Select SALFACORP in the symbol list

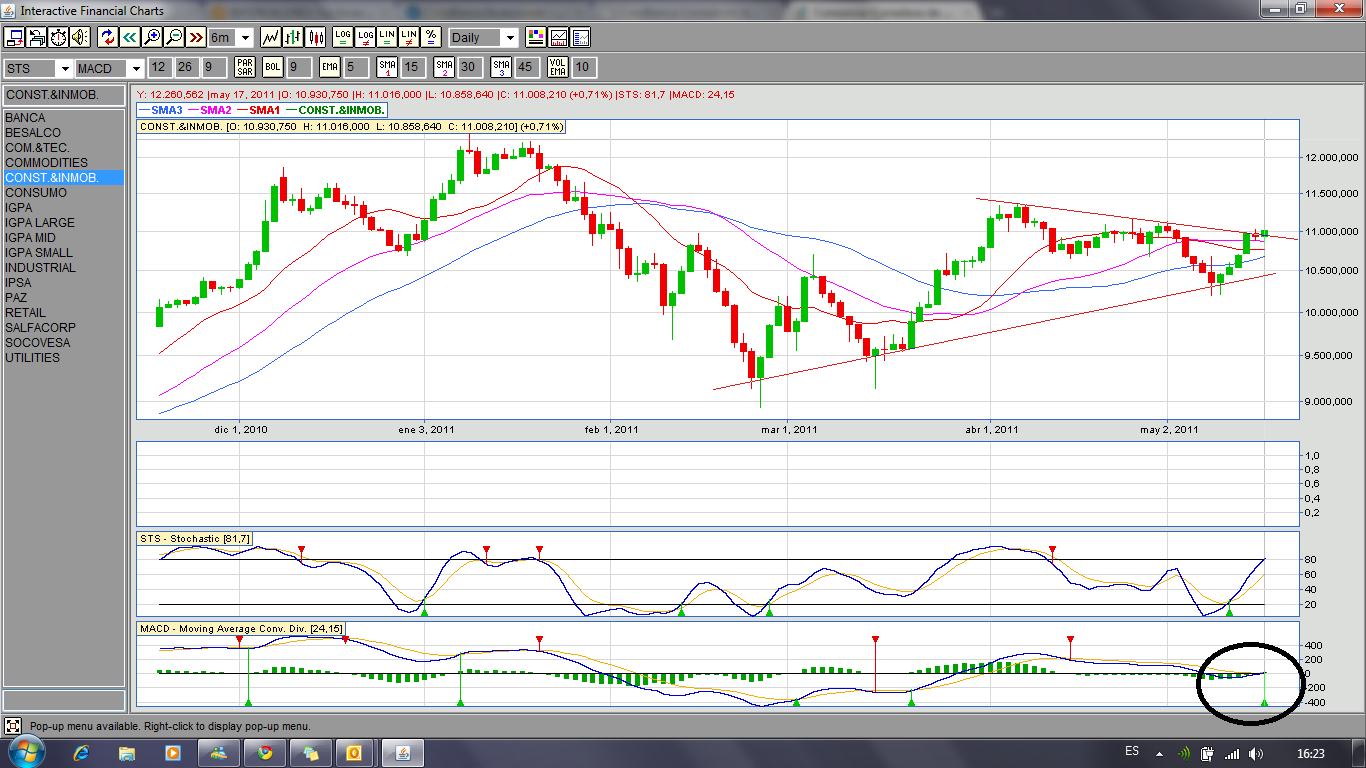click(x=40, y=328)
